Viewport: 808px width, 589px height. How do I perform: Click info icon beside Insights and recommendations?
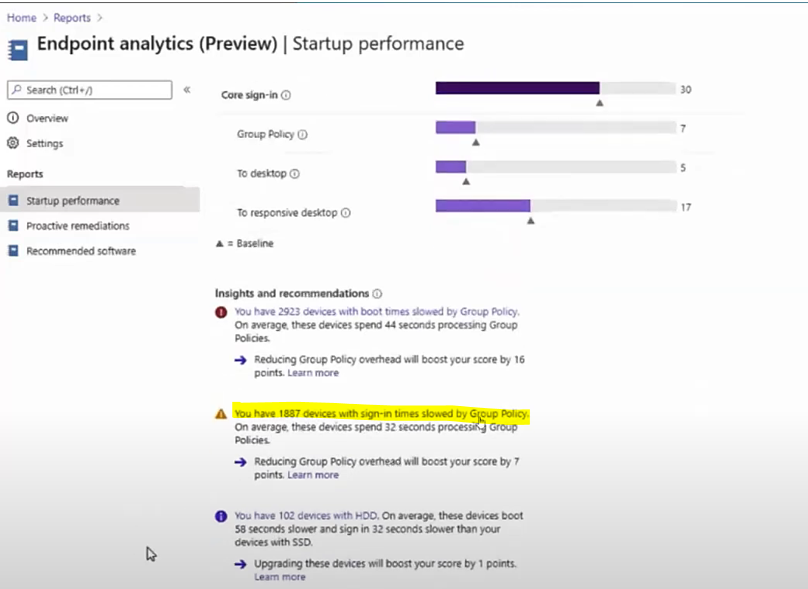tap(377, 294)
